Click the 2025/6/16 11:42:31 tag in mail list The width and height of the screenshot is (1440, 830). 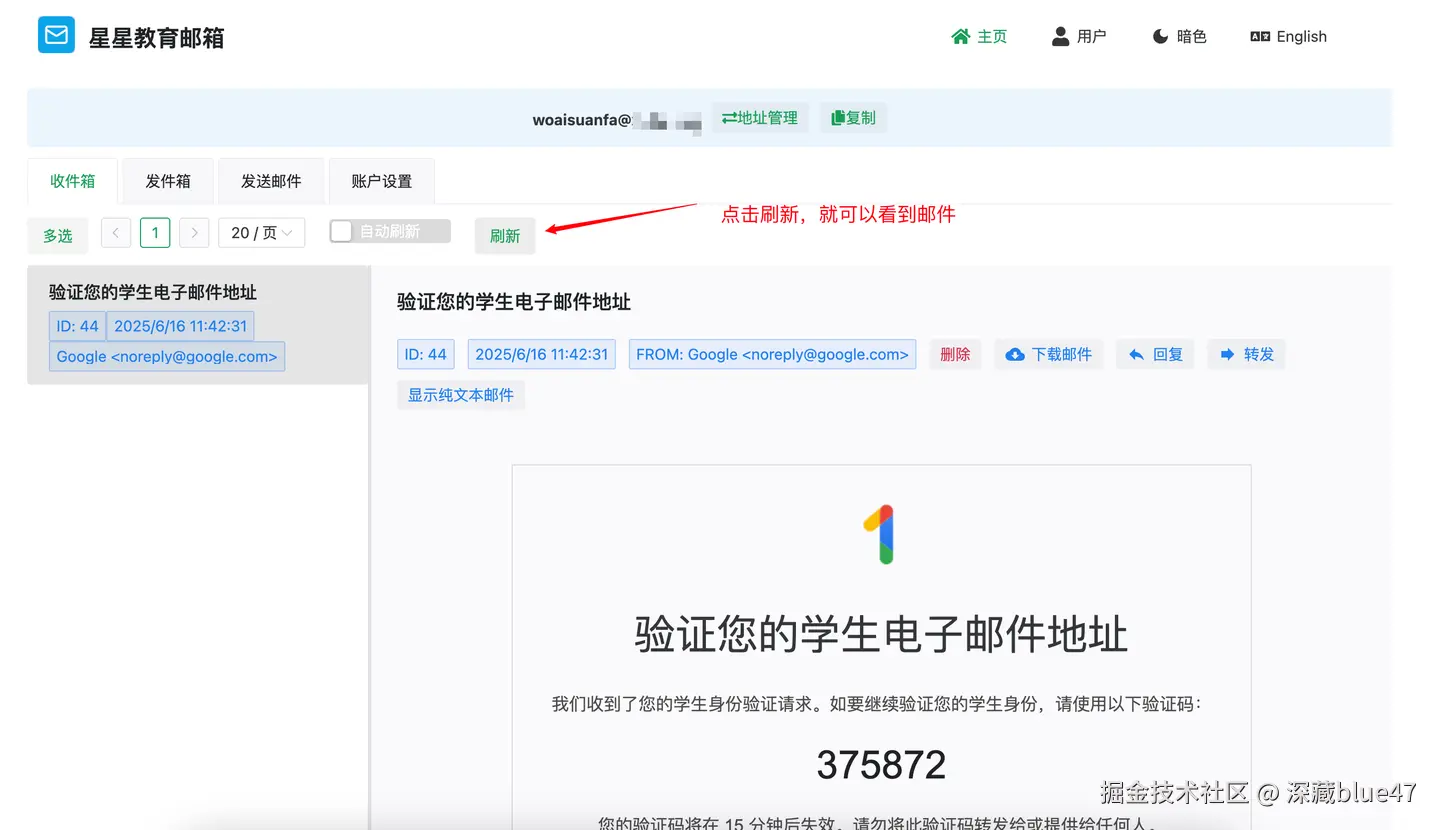[180, 326]
